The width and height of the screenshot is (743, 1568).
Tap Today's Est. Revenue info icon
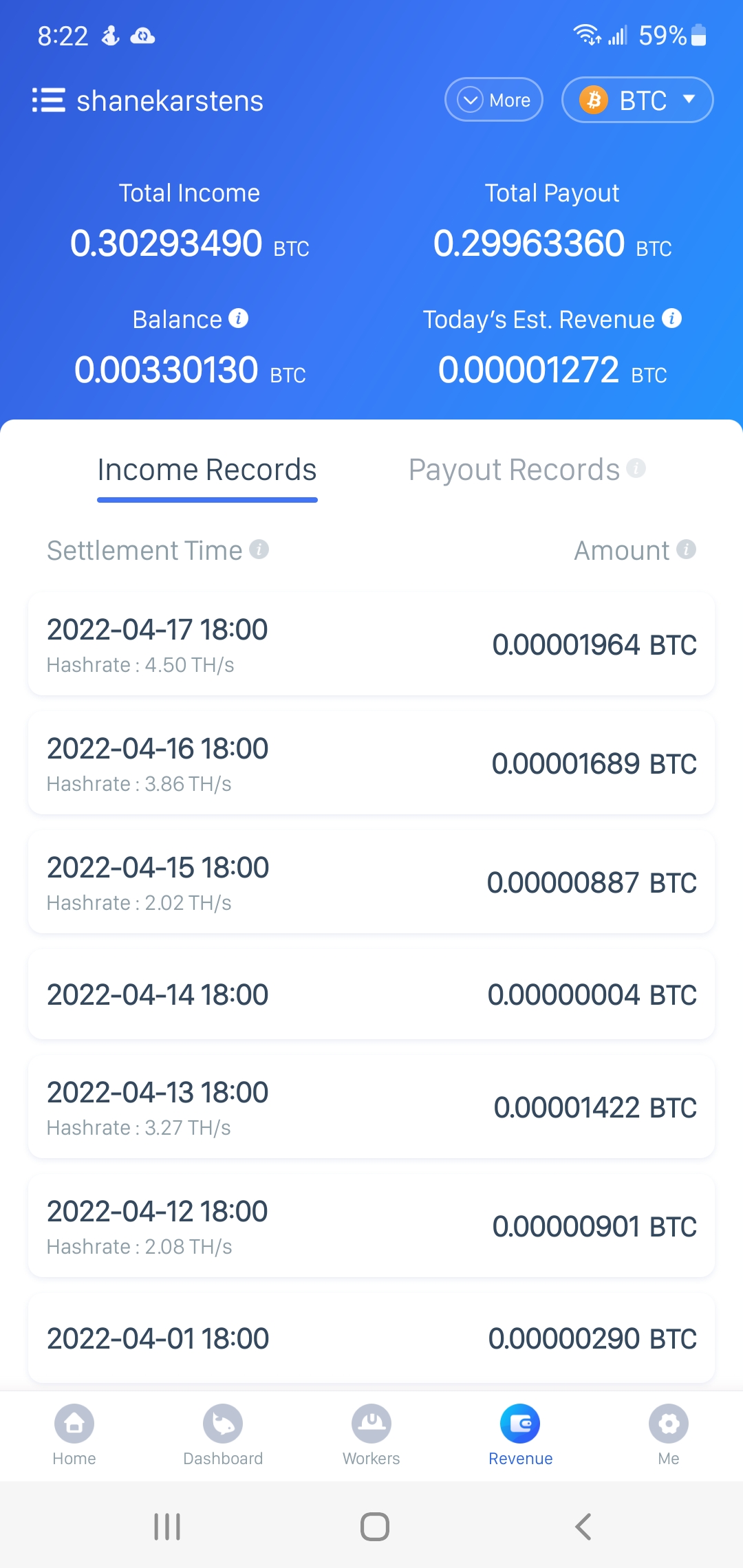671,318
